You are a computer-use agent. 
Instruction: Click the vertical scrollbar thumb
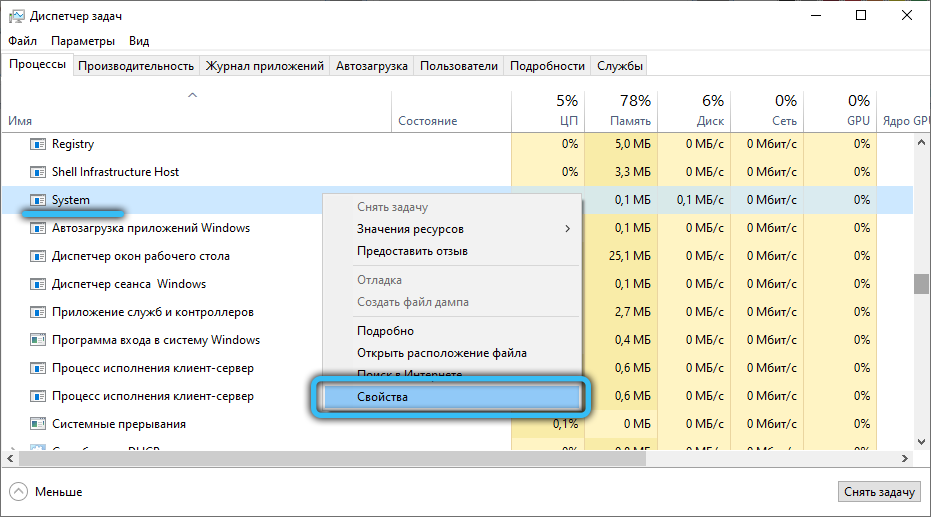(921, 284)
